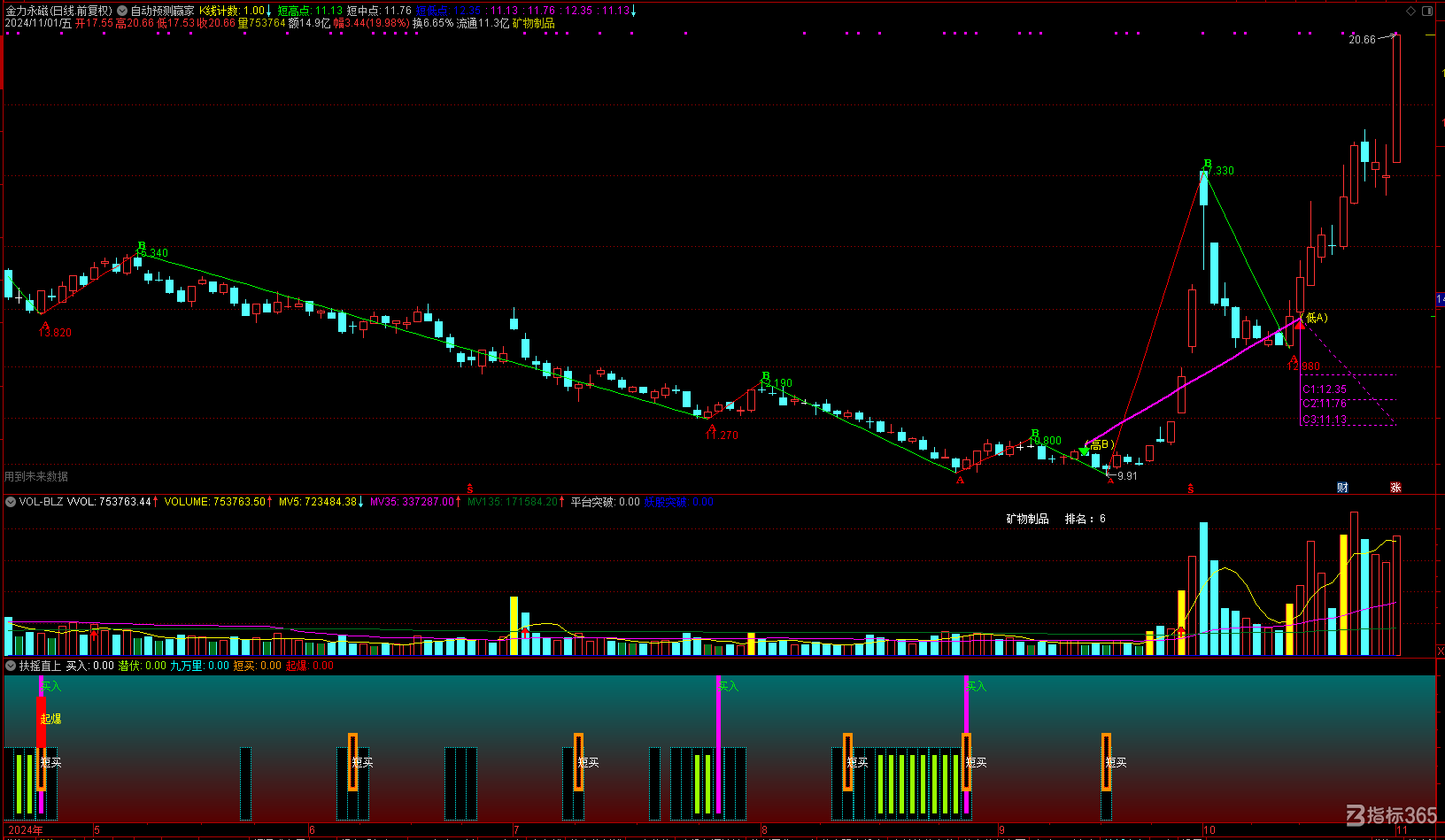The image size is (1445, 840).
Task: Open the 自动预测赢家 indicator dropdown arrow
Action: click(122, 11)
